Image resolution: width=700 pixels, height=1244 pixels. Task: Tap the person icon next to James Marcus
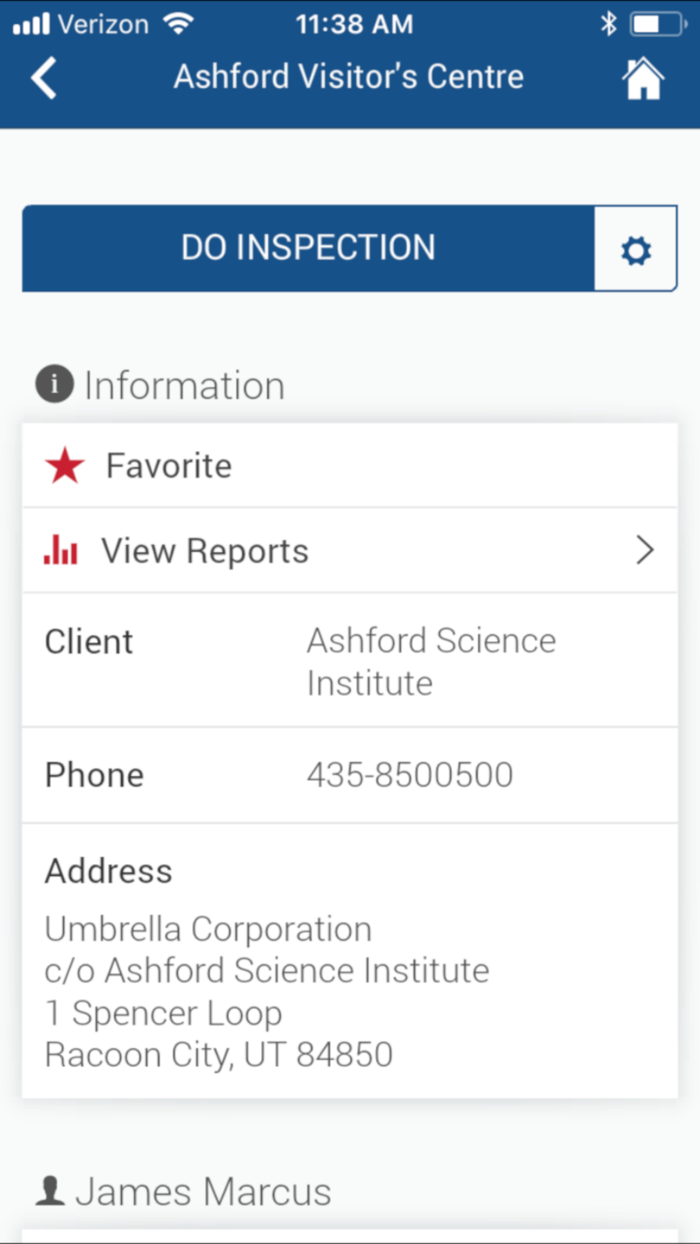click(x=54, y=1190)
